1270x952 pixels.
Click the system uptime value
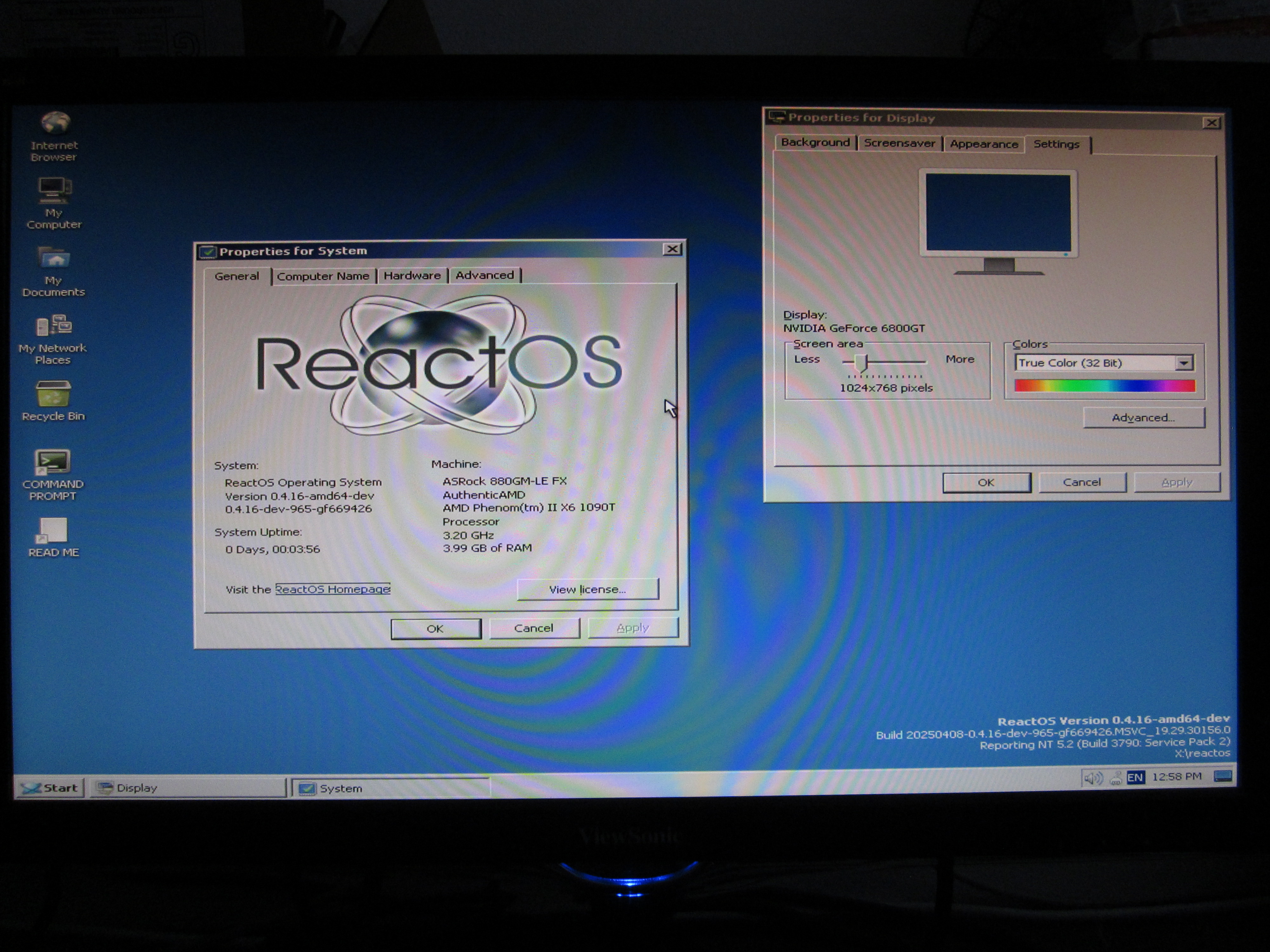pyautogui.click(x=273, y=549)
